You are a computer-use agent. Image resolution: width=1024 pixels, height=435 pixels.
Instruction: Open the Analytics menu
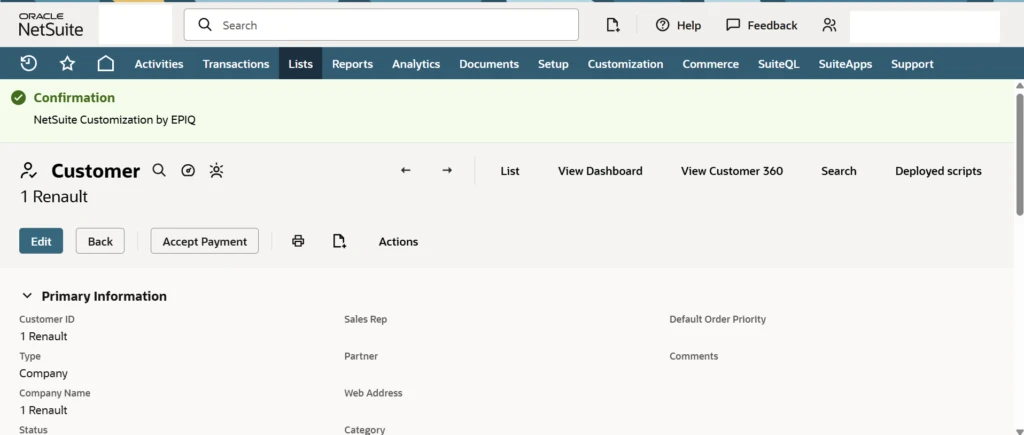coord(416,64)
